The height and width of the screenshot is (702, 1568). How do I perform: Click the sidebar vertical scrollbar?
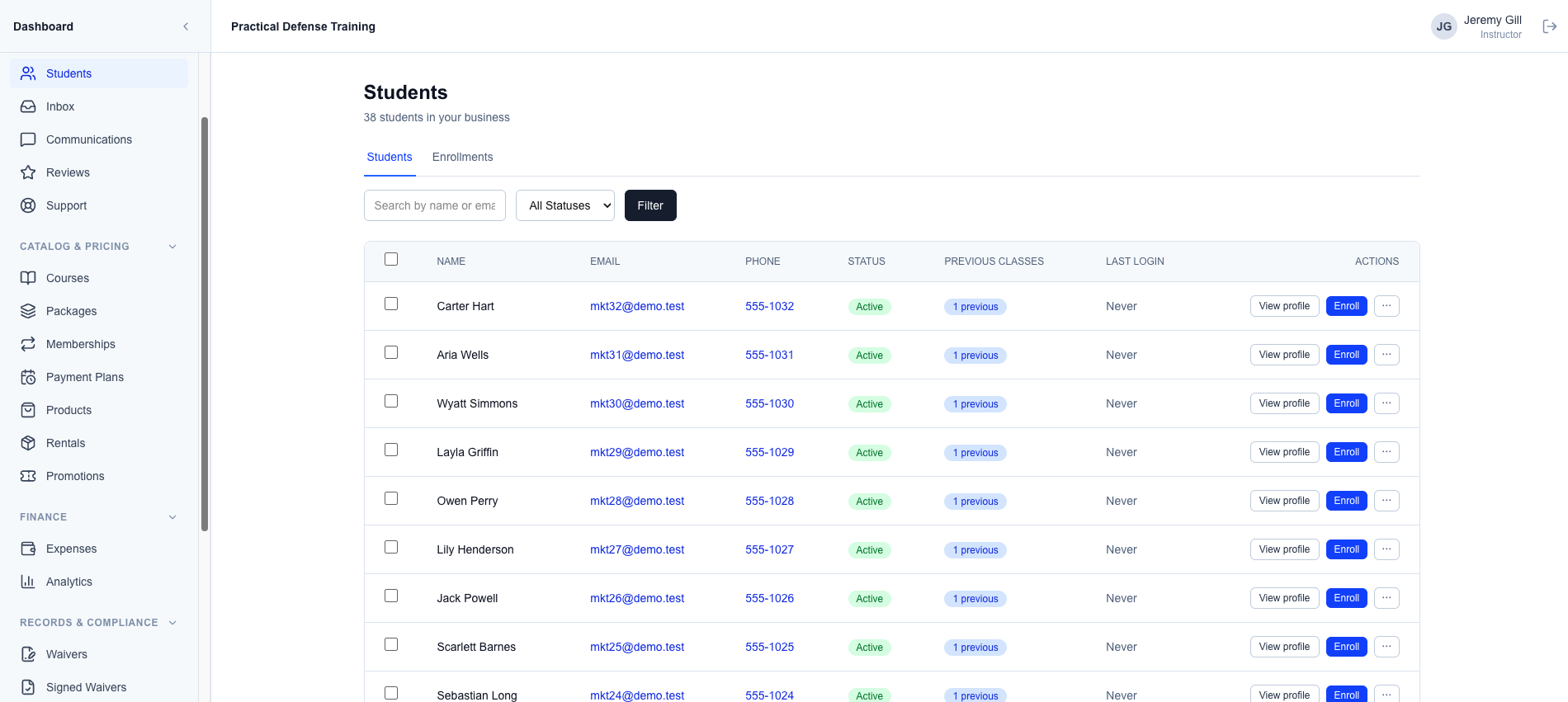pos(205,324)
